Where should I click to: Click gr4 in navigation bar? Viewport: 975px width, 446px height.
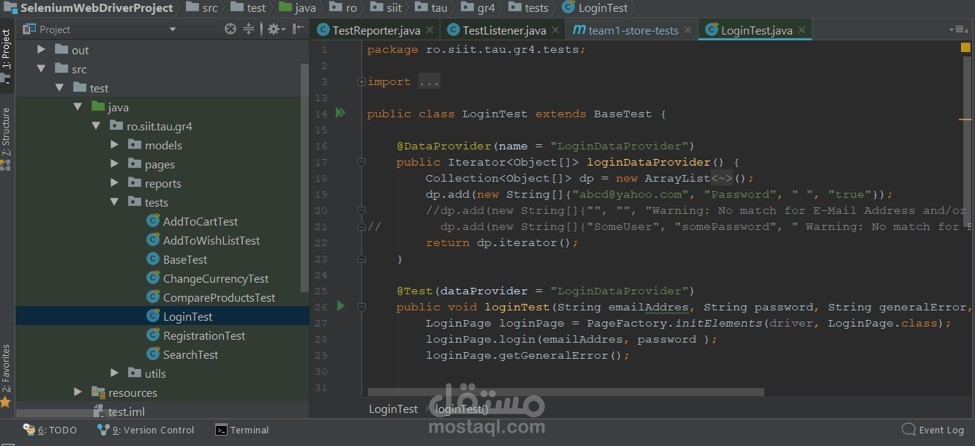[478, 8]
